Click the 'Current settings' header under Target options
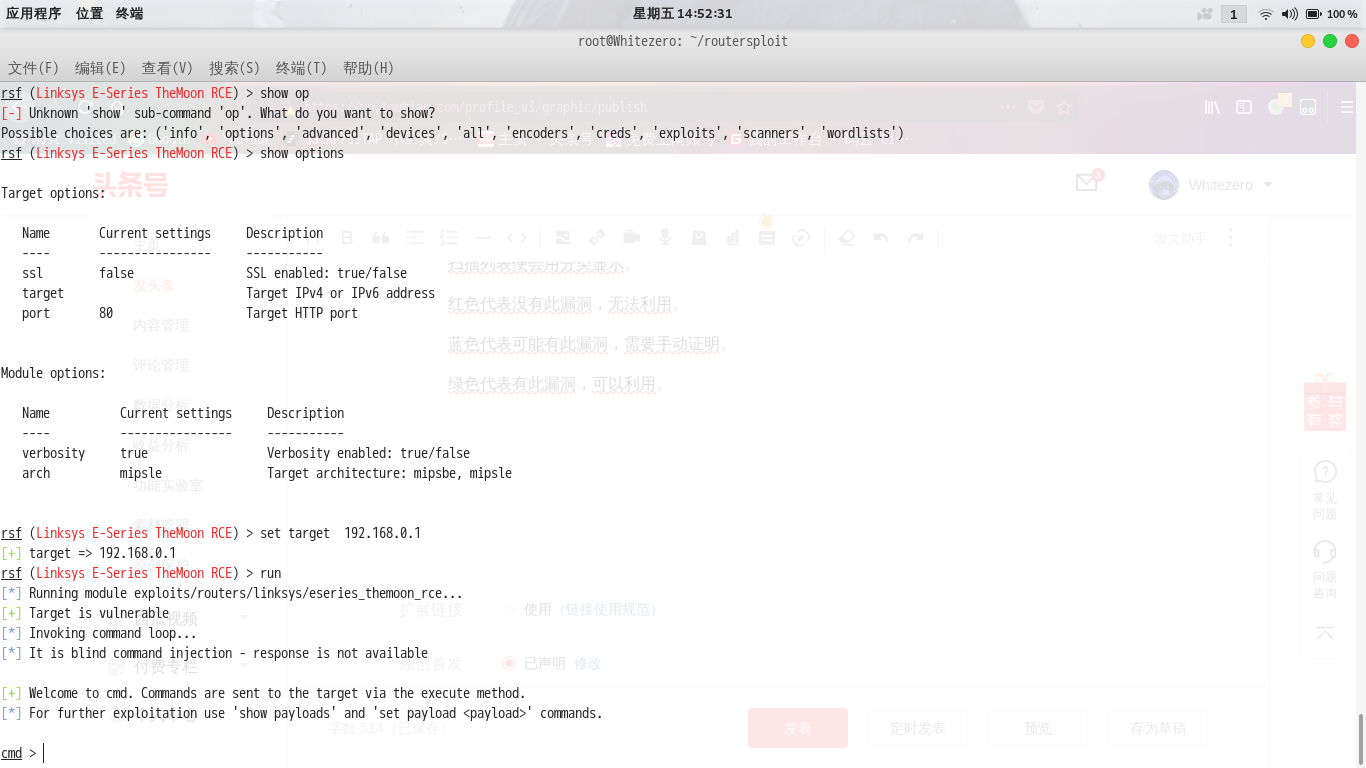The width and height of the screenshot is (1366, 768). (155, 233)
